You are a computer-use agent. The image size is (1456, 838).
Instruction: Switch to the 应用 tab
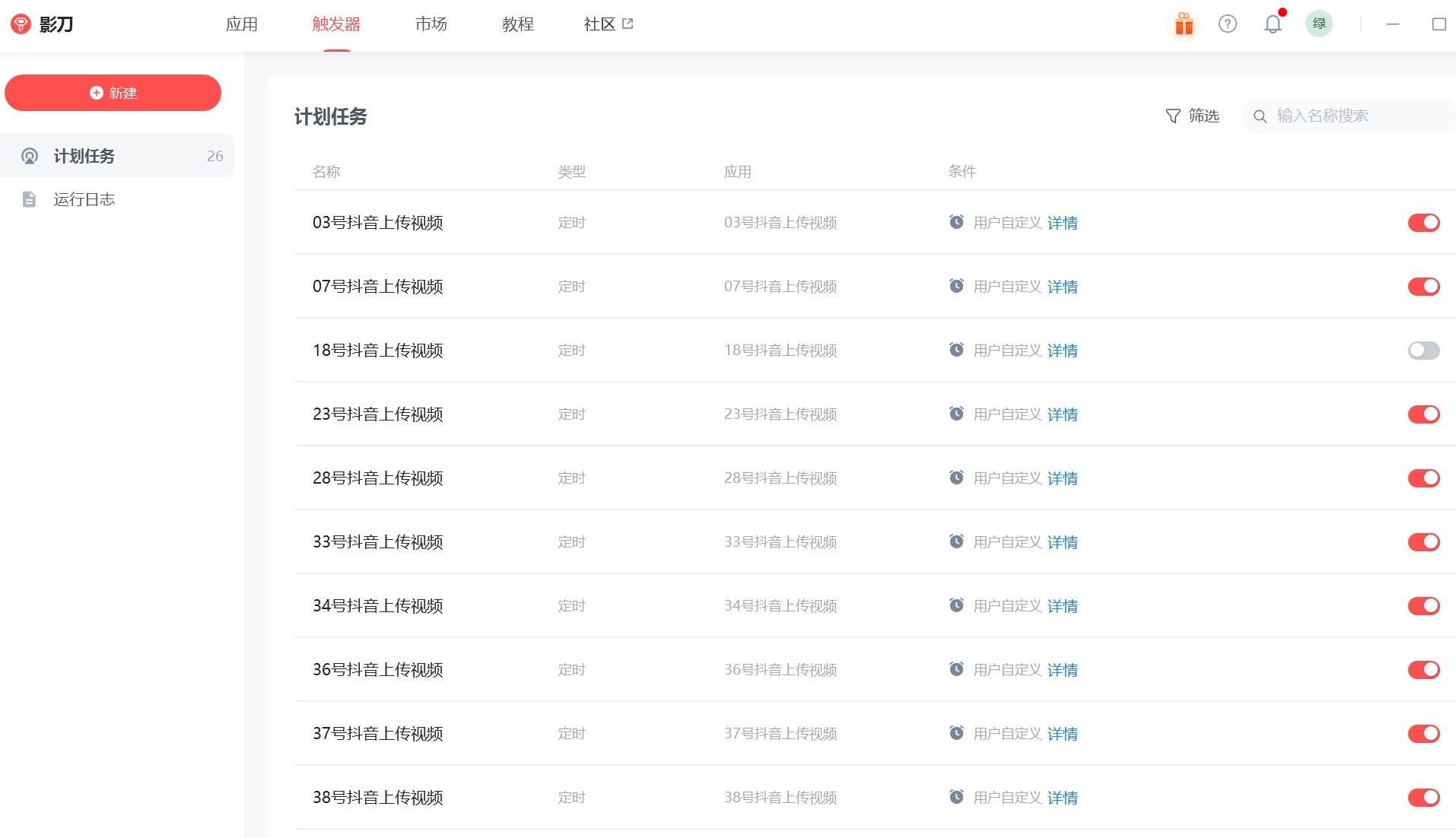coord(242,24)
